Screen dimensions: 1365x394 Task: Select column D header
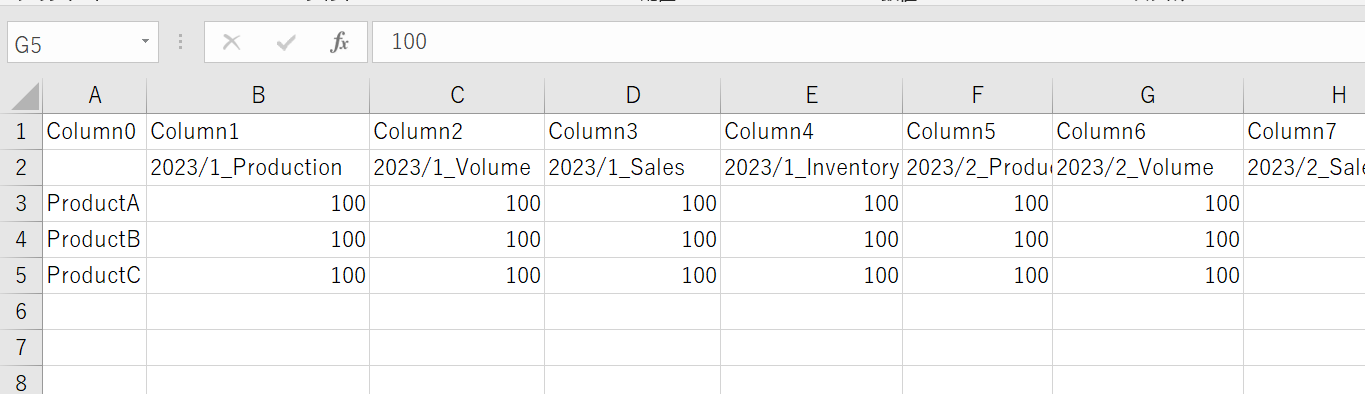[x=632, y=95]
